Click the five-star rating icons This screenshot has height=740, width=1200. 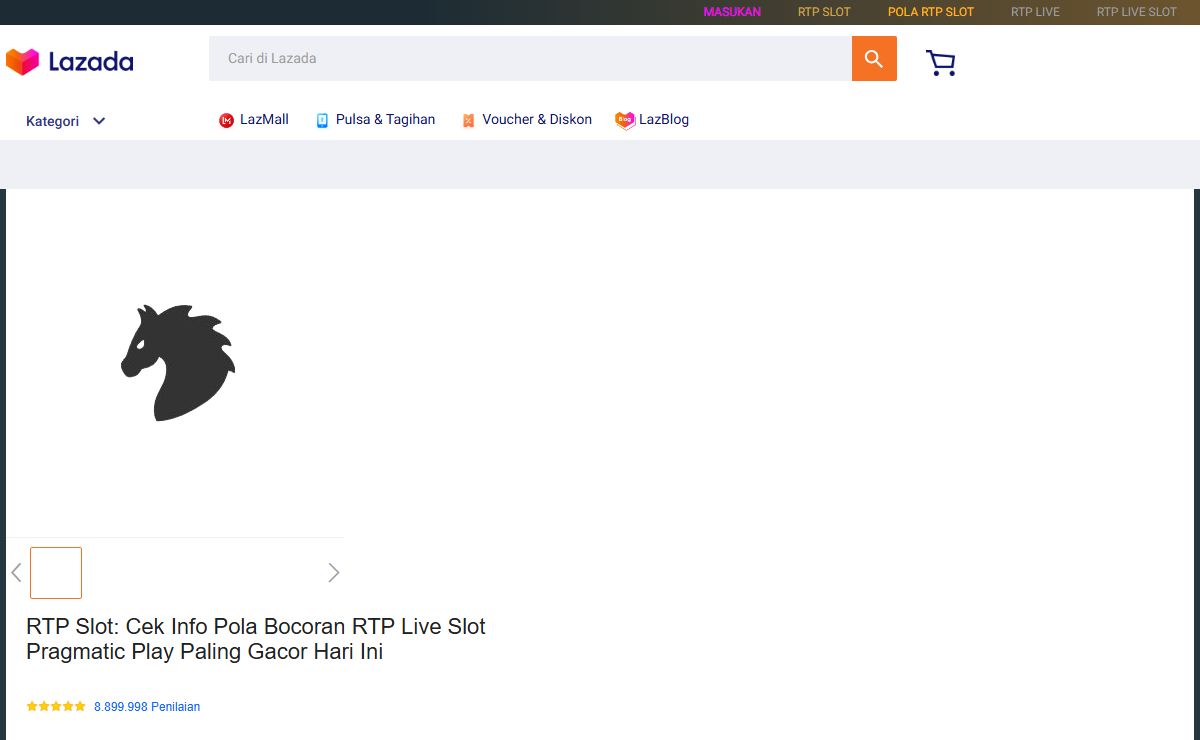tap(56, 707)
